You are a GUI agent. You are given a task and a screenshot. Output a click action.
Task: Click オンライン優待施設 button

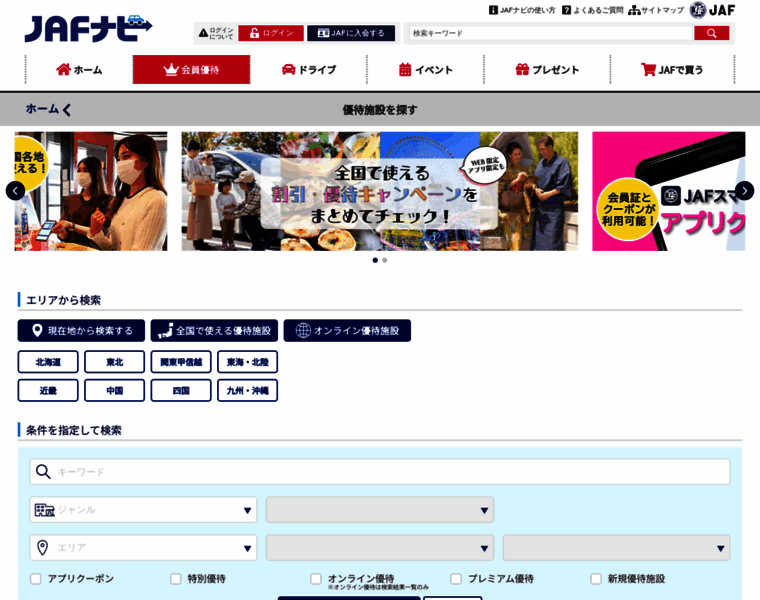[x=347, y=331]
